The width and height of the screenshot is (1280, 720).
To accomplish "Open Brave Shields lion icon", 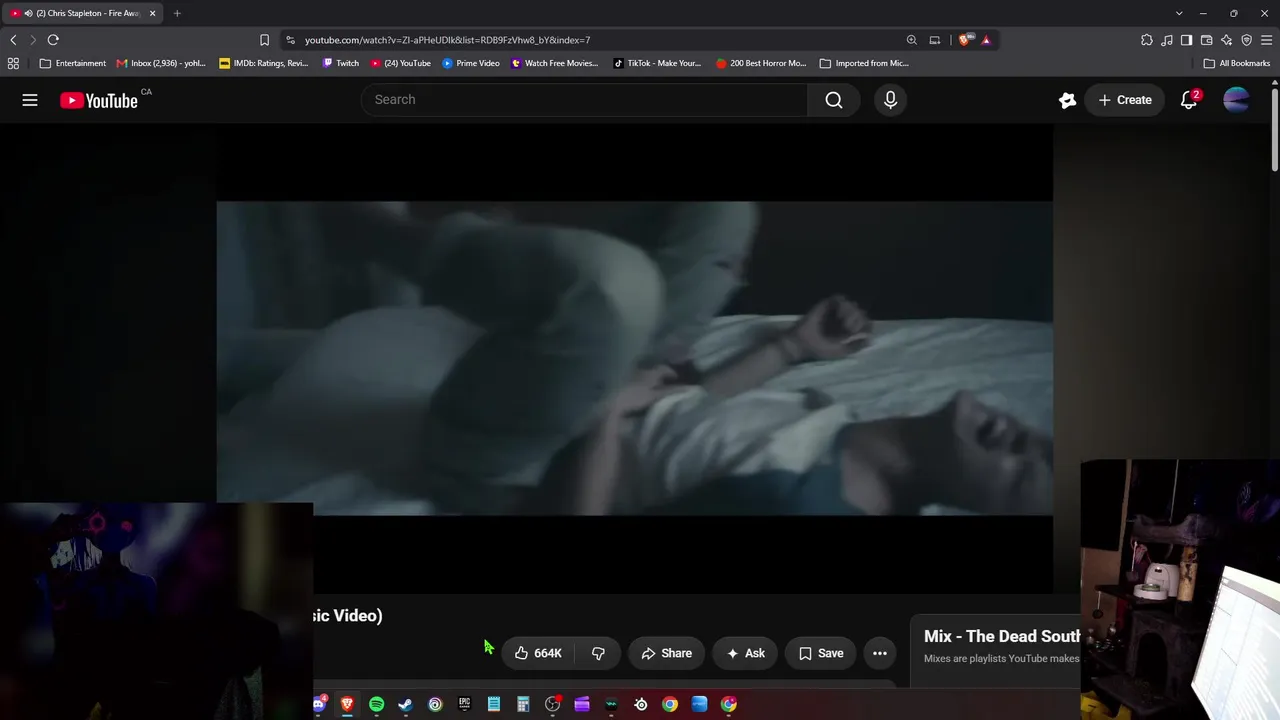I will (964, 40).
